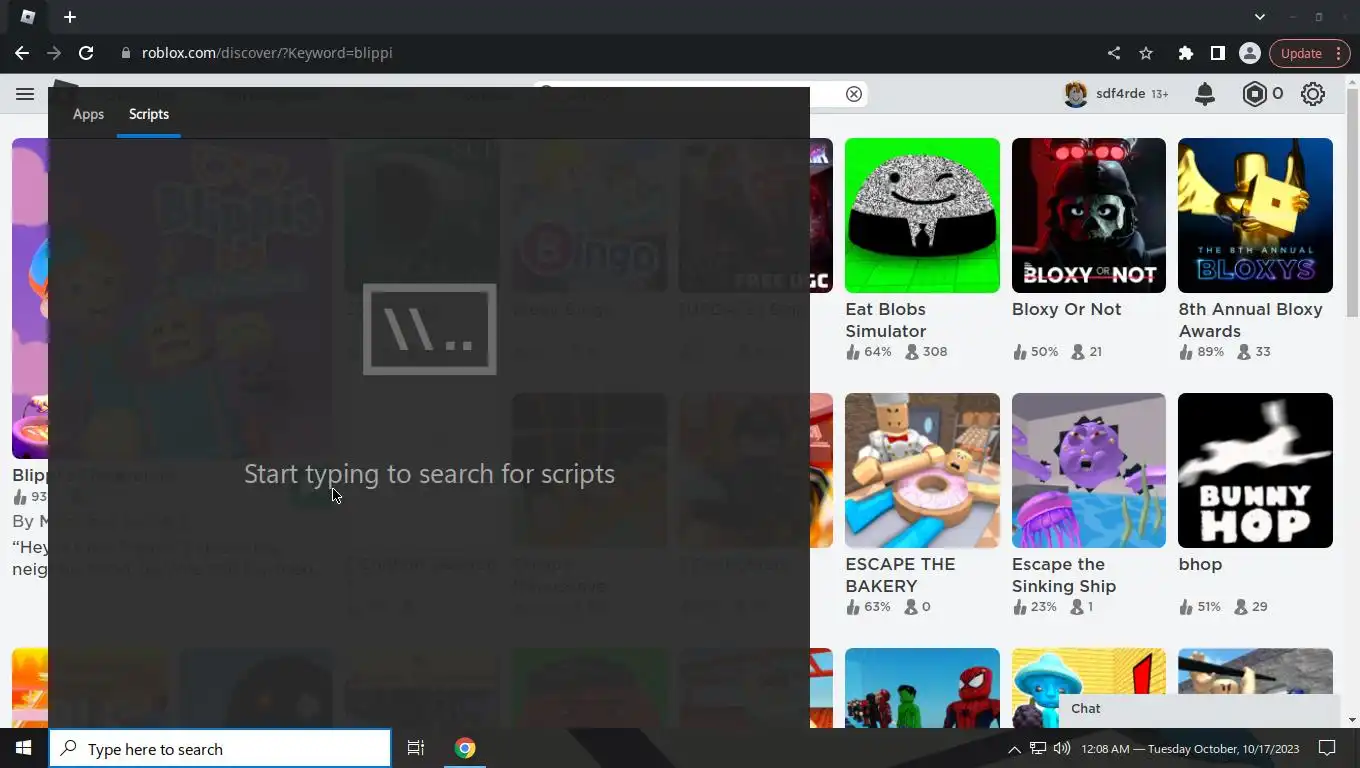This screenshot has width=1360, height=768.
Task: Open bhop Bunny Hop thumbnail
Action: click(x=1255, y=470)
